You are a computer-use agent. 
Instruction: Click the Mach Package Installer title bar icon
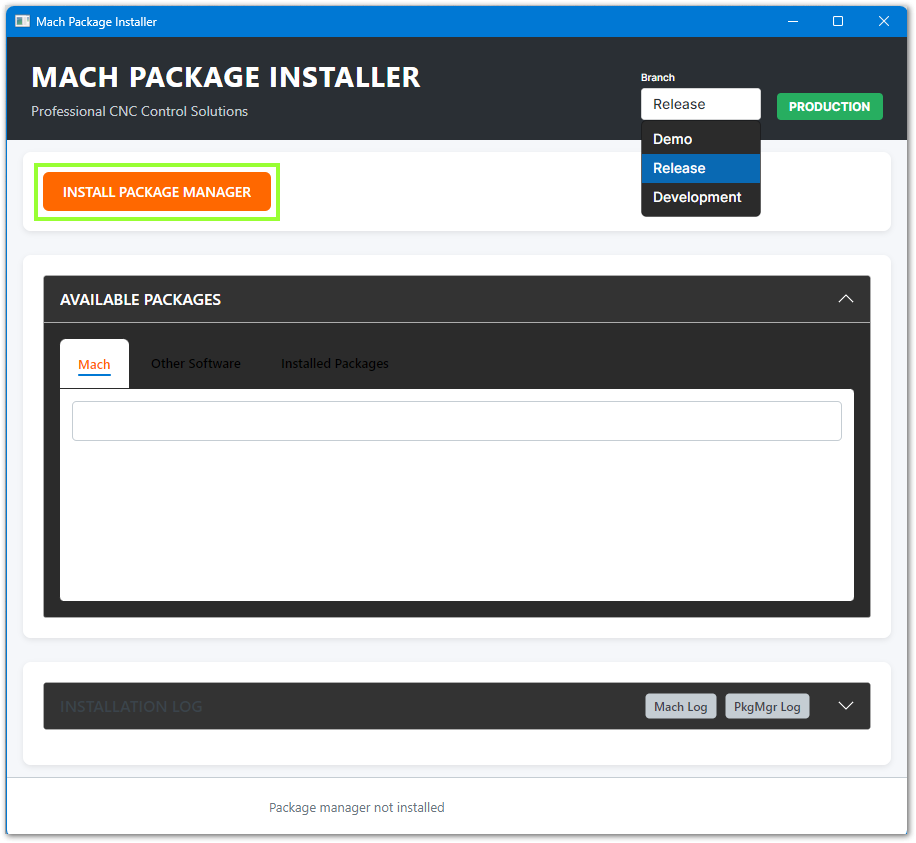[x=23, y=22]
